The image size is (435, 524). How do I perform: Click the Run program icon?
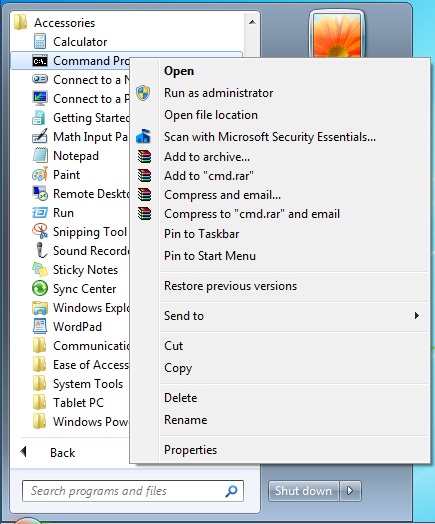point(40,213)
